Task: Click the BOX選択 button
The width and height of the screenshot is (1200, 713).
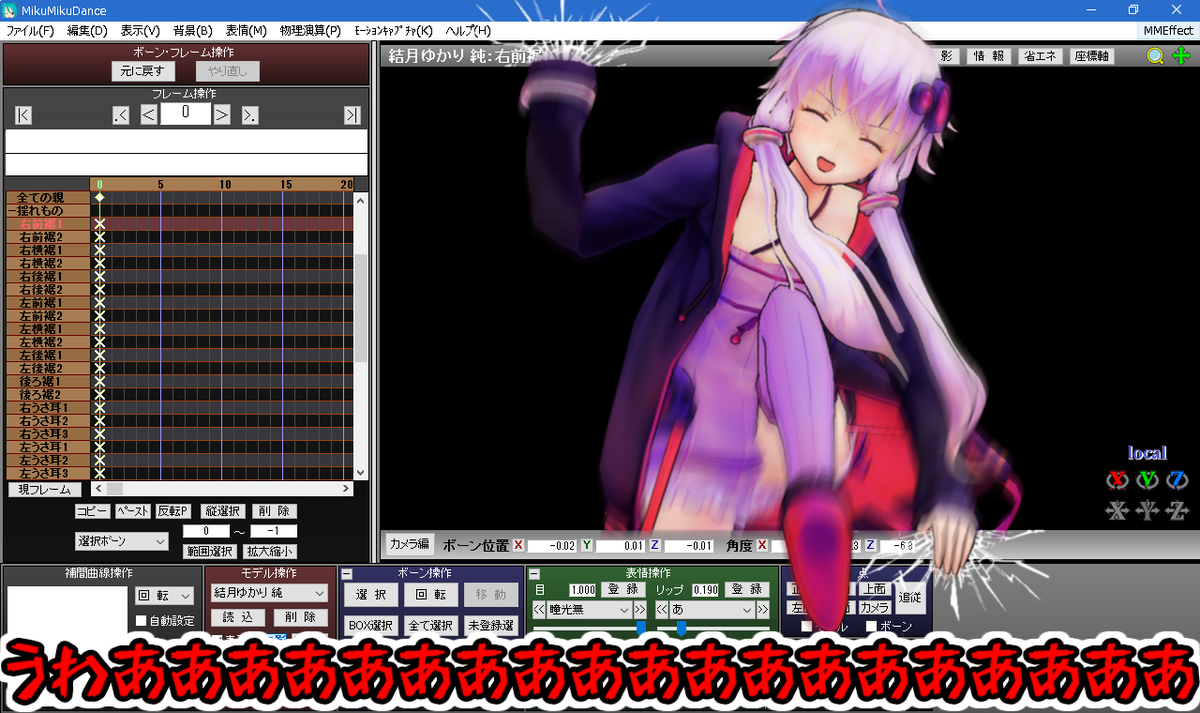Action: point(370,626)
